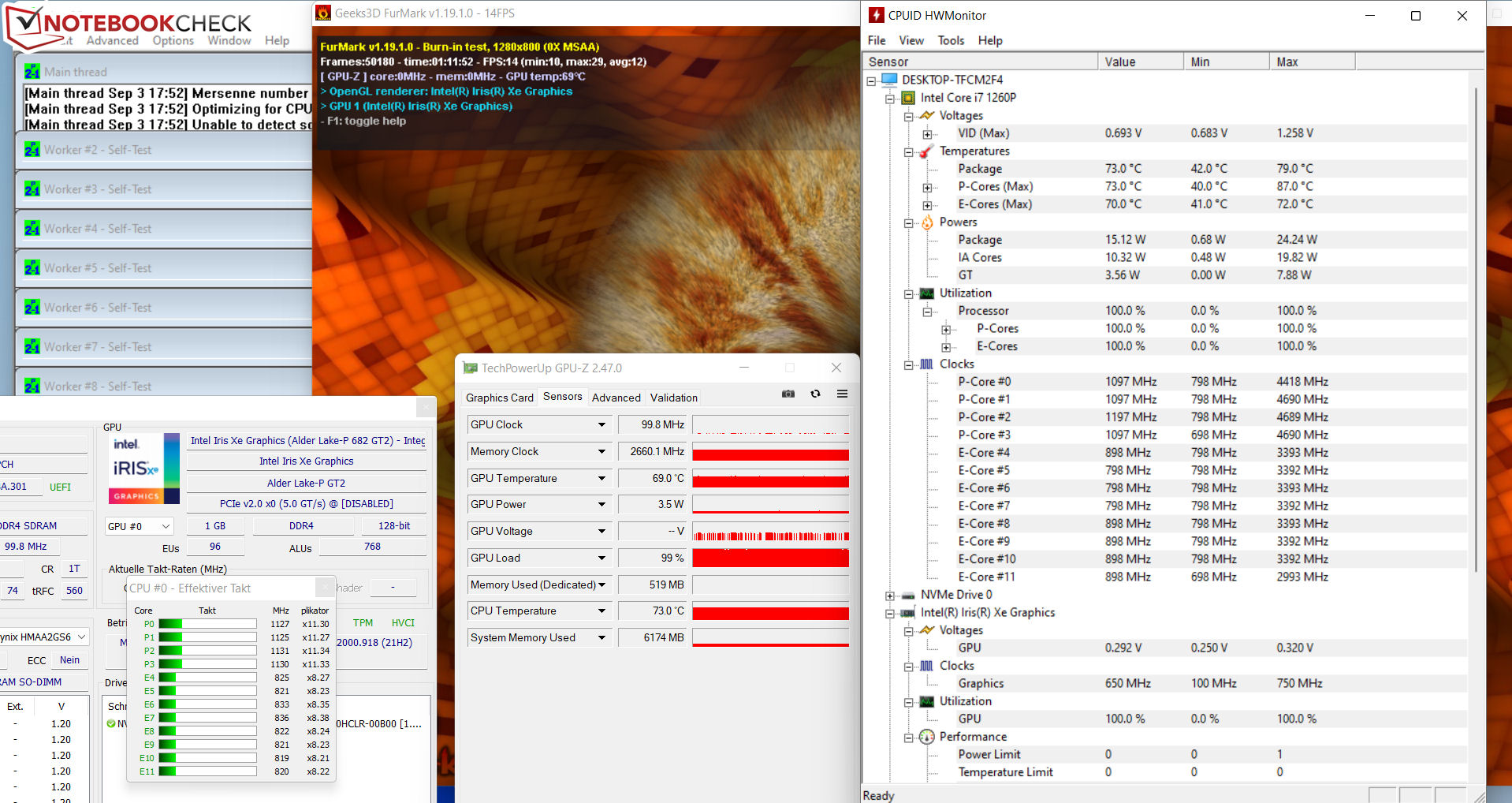Click the Alder Lake-P GT2 link

click(307, 484)
